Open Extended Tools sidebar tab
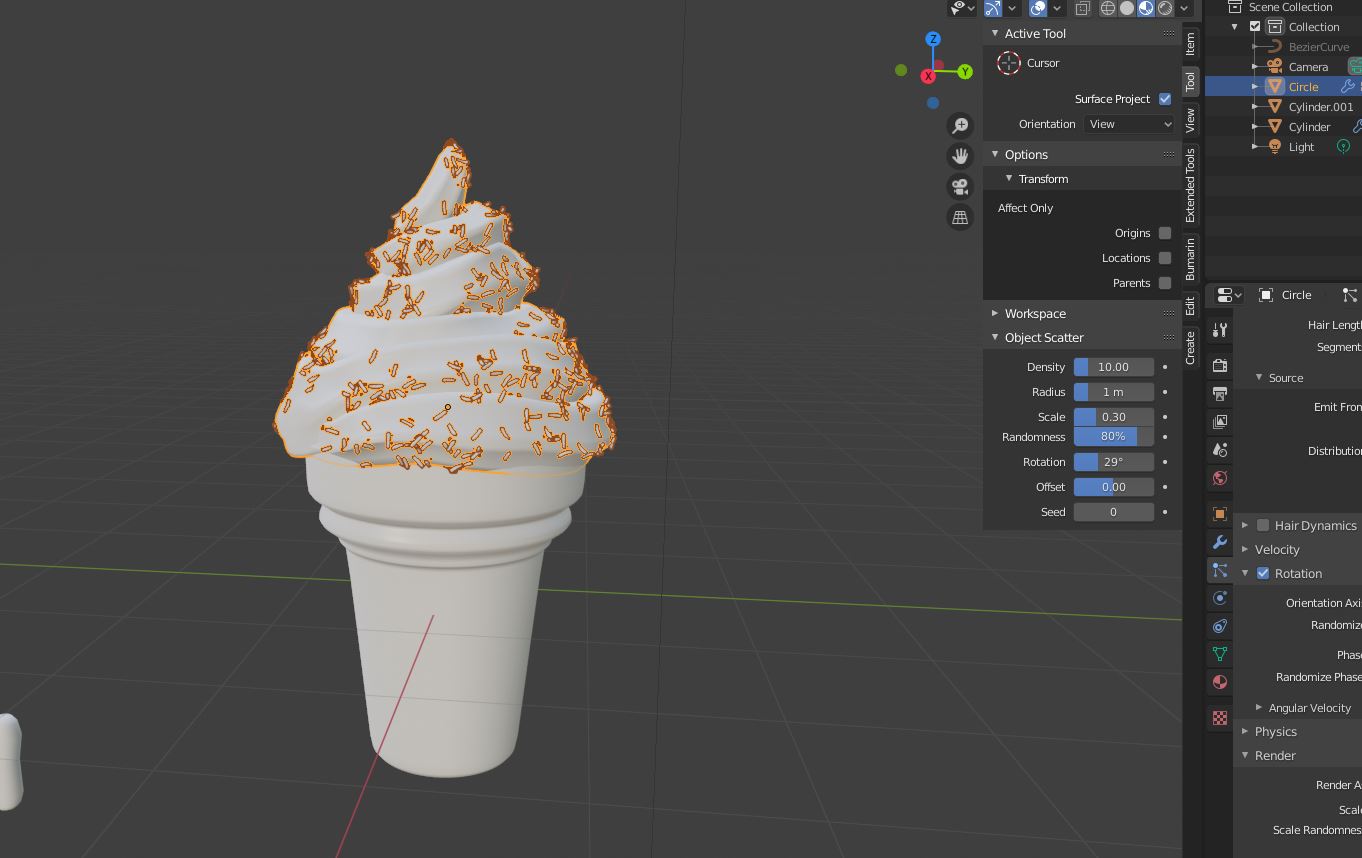This screenshot has width=1362, height=858. [x=1190, y=186]
